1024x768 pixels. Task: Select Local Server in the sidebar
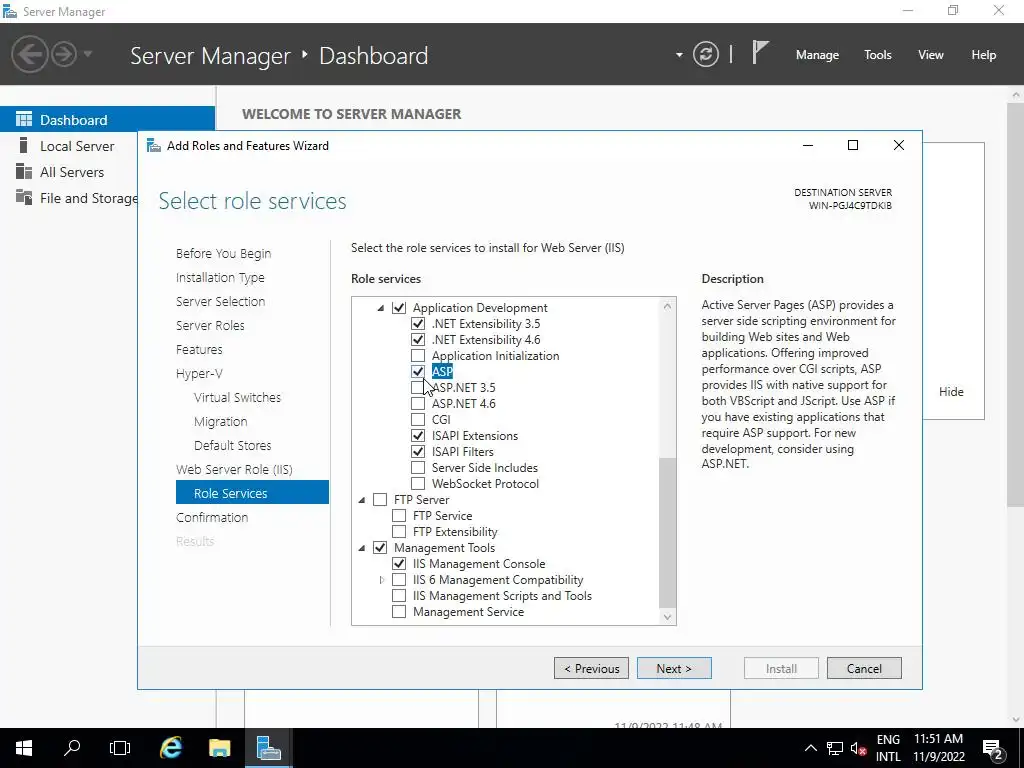click(x=76, y=146)
